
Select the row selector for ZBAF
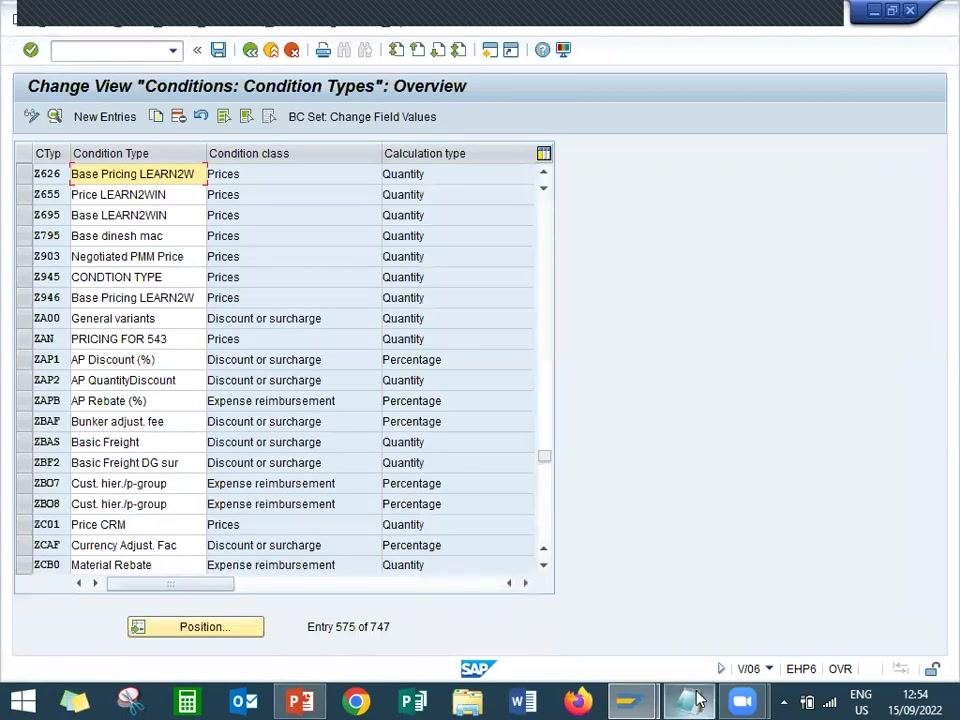tap(24, 421)
